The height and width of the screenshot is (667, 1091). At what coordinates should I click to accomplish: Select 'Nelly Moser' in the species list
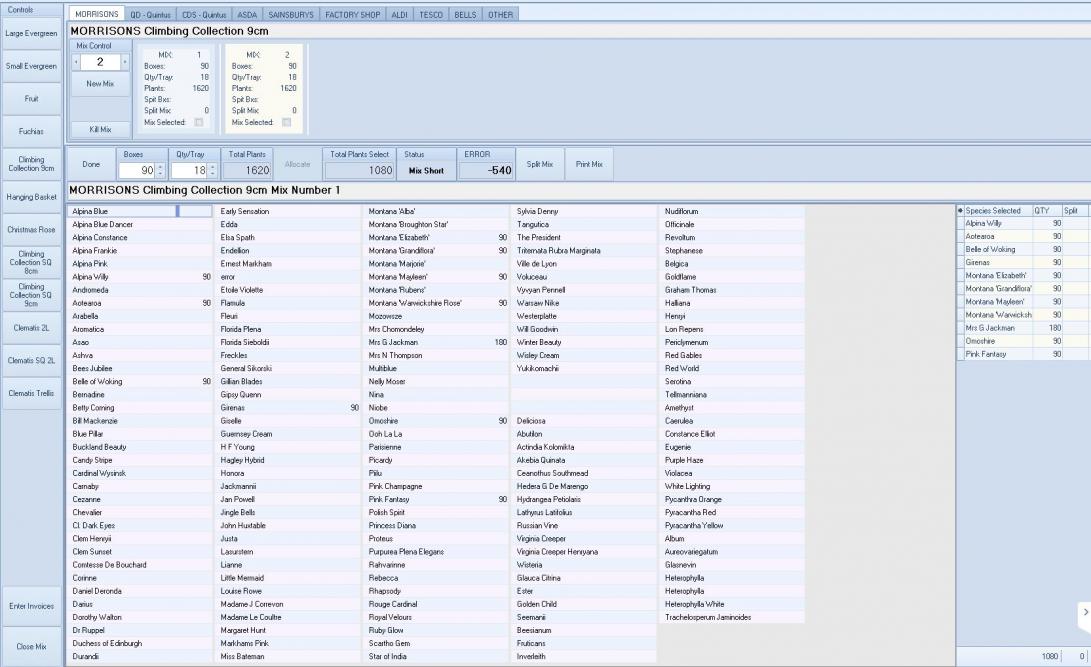[387, 382]
